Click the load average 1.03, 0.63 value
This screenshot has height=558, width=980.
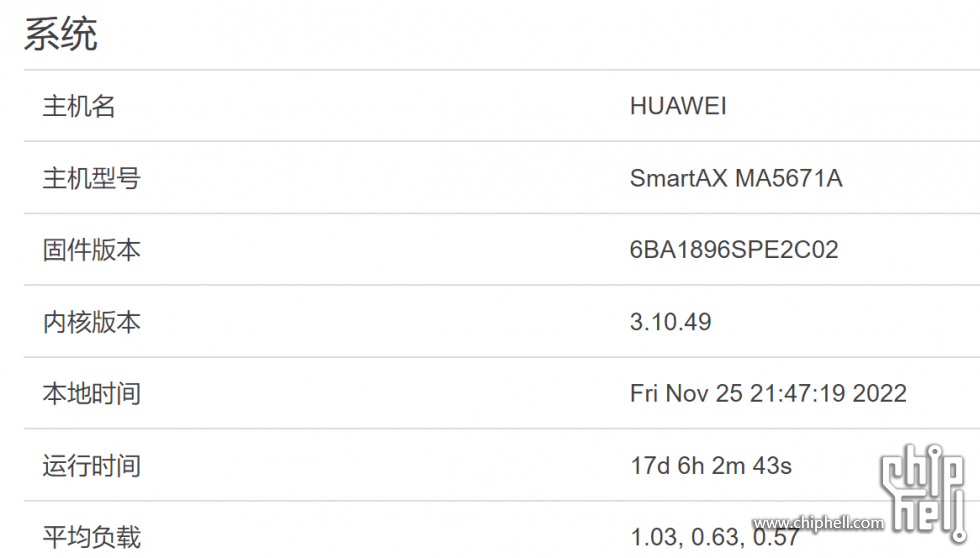(x=714, y=537)
